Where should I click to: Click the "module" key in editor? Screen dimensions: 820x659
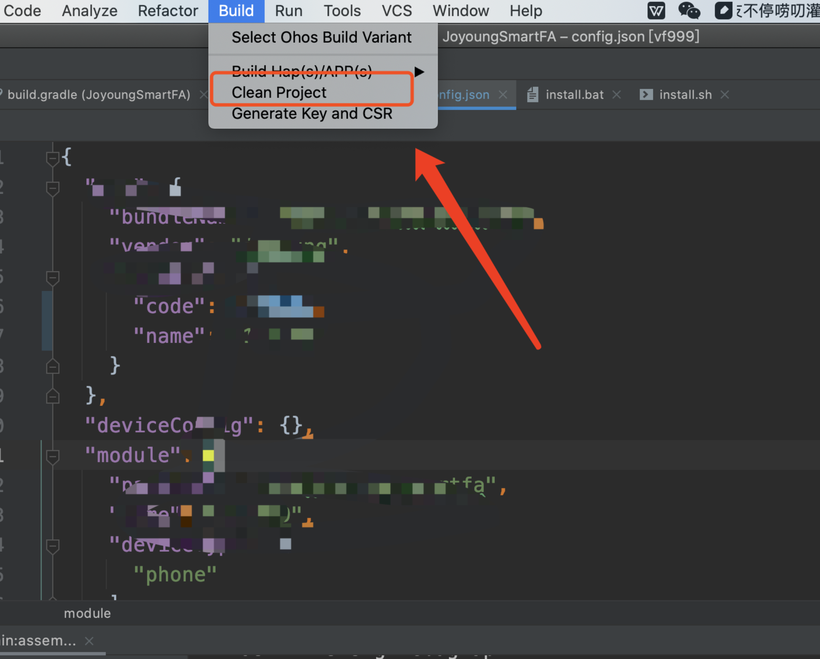pos(133,456)
